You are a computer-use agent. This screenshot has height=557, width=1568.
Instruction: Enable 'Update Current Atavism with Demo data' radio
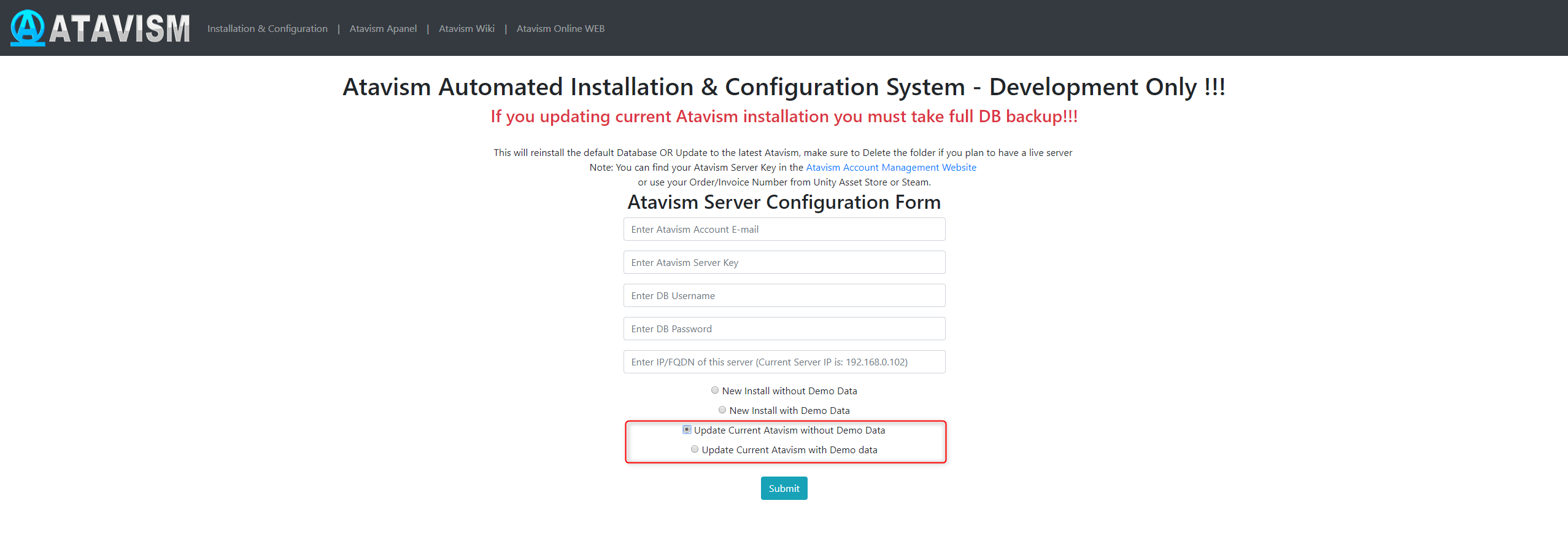point(695,450)
